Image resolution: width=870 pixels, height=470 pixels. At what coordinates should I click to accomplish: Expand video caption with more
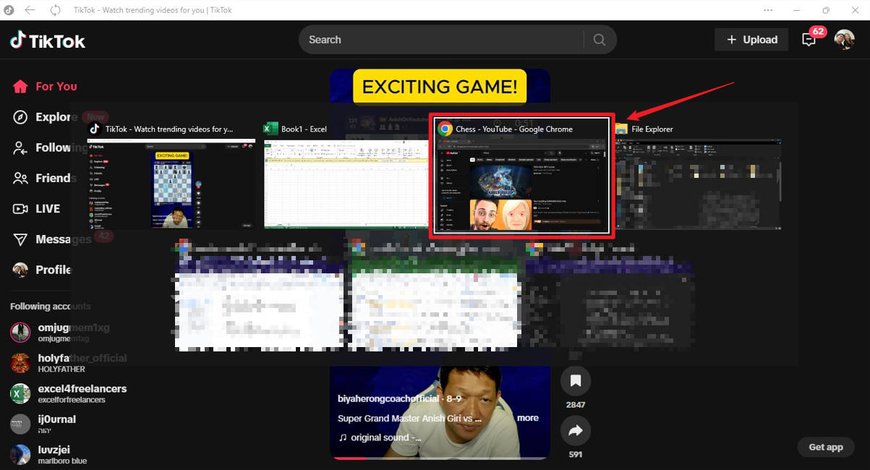pyautogui.click(x=528, y=418)
